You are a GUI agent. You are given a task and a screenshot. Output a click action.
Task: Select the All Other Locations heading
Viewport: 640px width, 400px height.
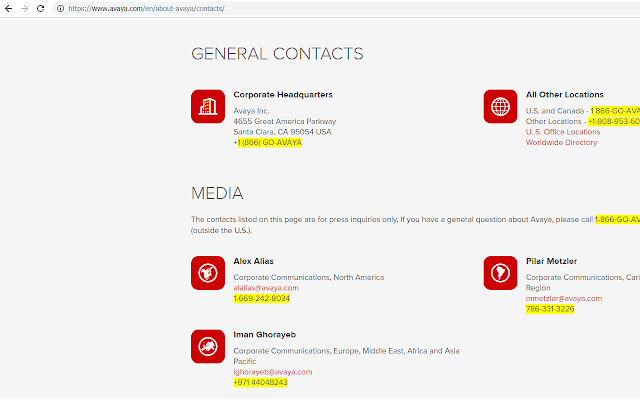564,95
